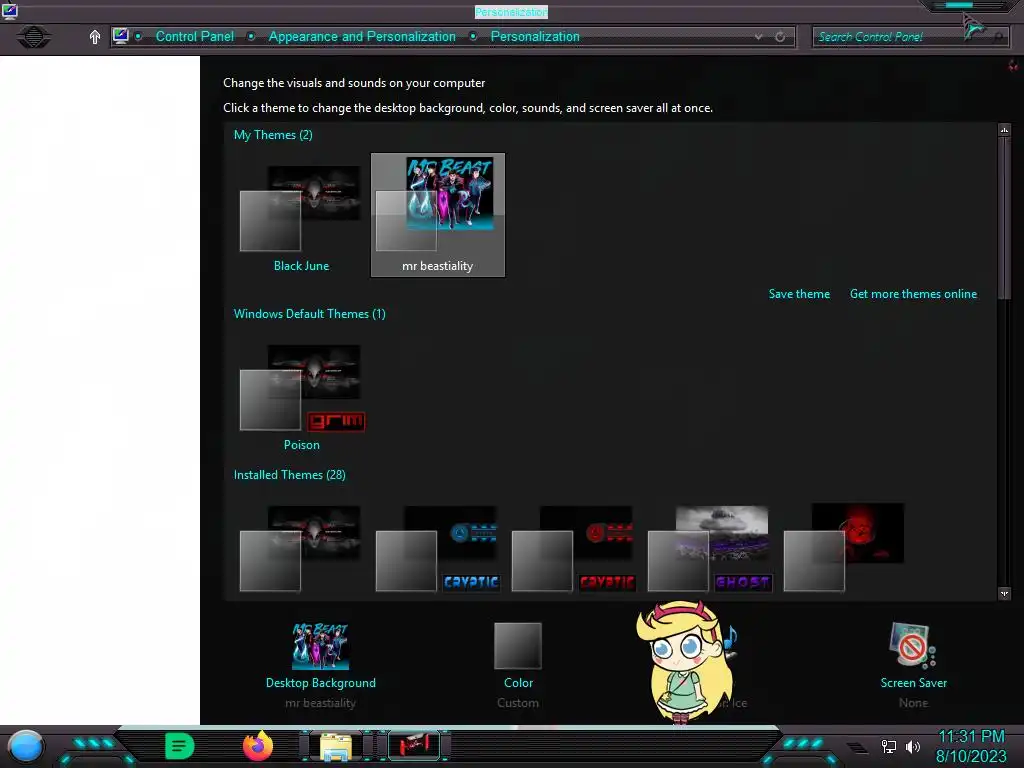1024x768 pixels.
Task: Click the Screen Saver label
Action: pyautogui.click(x=913, y=682)
